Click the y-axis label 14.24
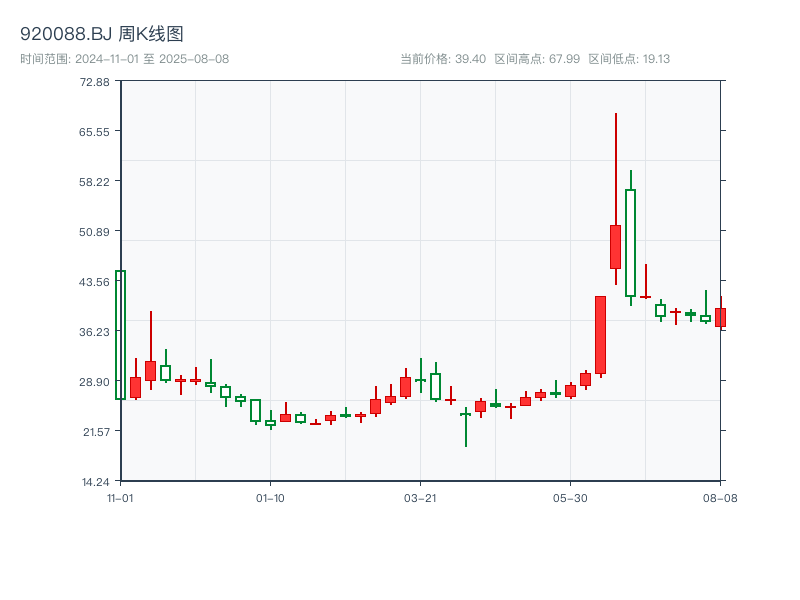 tap(95, 482)
